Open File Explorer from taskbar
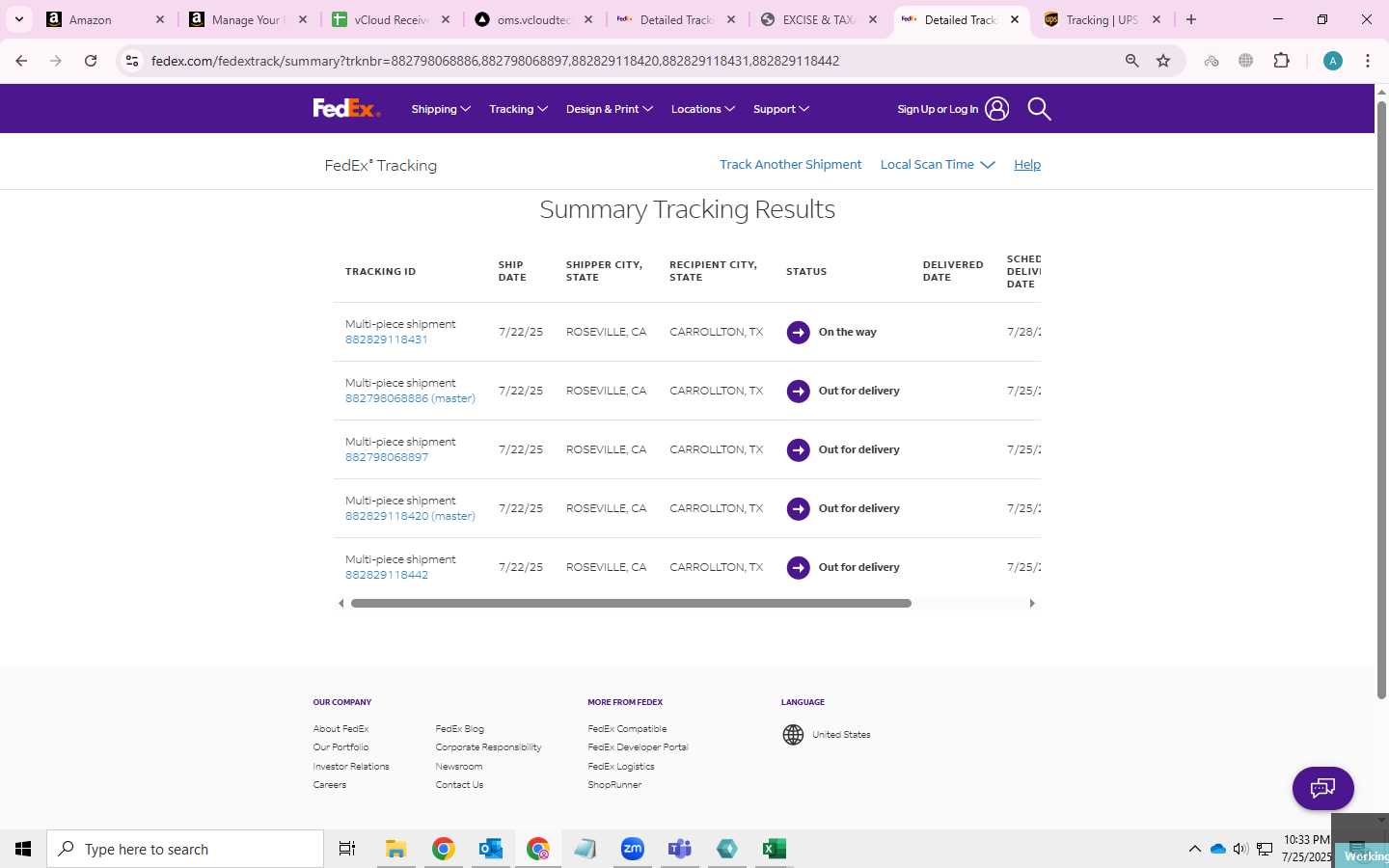This screenshot has height=868, width=1389. click(395, 849)
